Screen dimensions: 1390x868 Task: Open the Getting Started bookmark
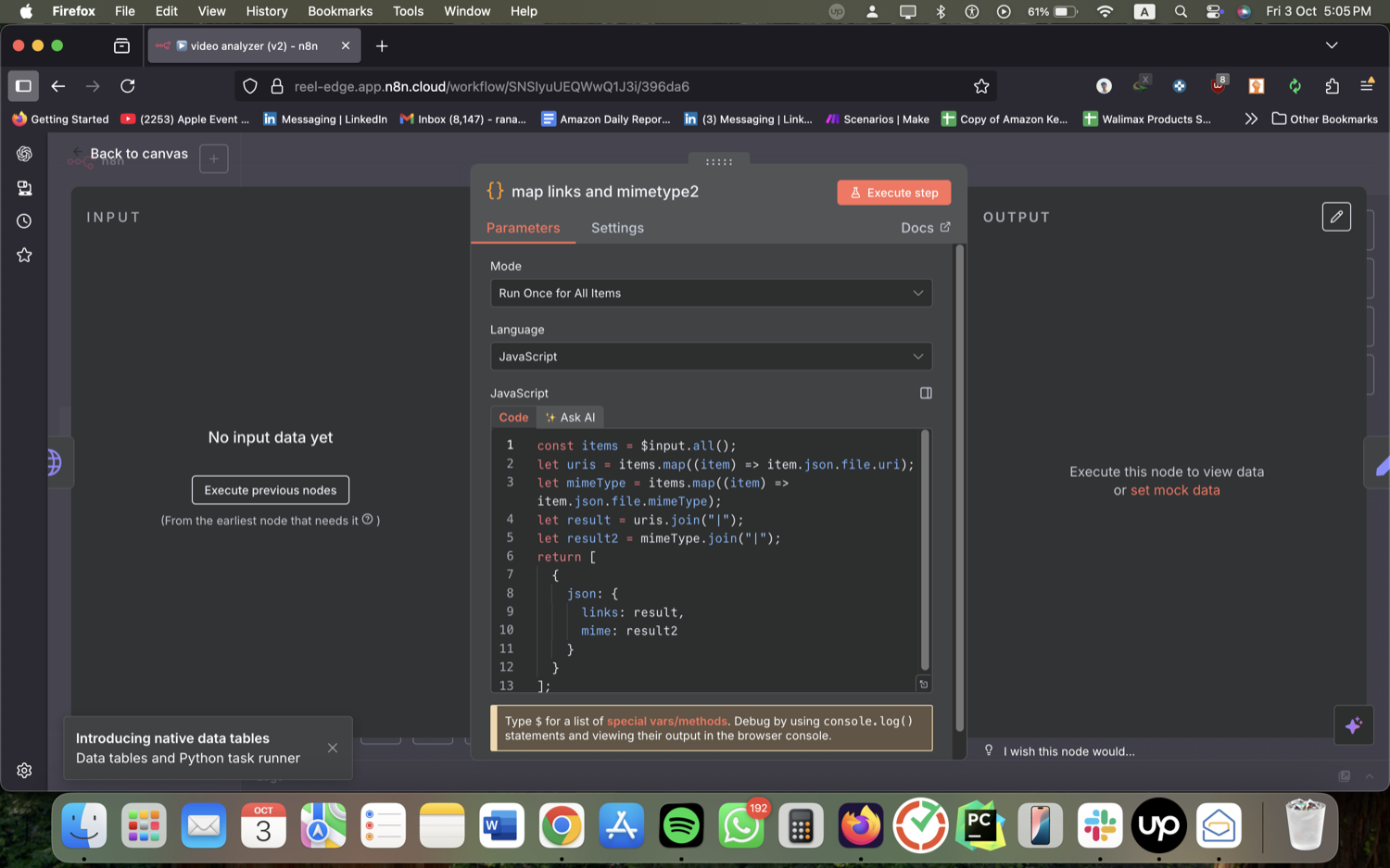click(60, 119)
